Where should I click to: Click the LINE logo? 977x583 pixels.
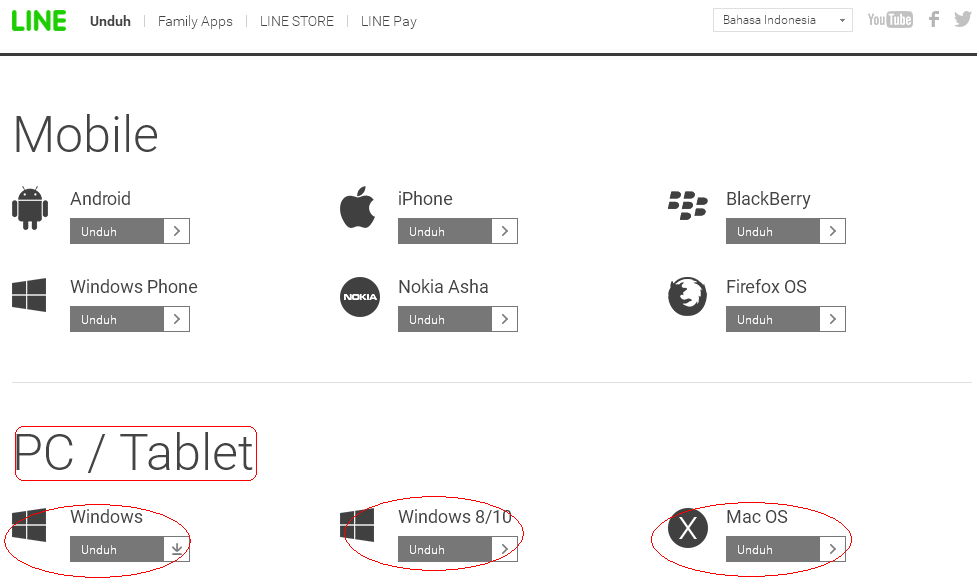pos(39,20)
